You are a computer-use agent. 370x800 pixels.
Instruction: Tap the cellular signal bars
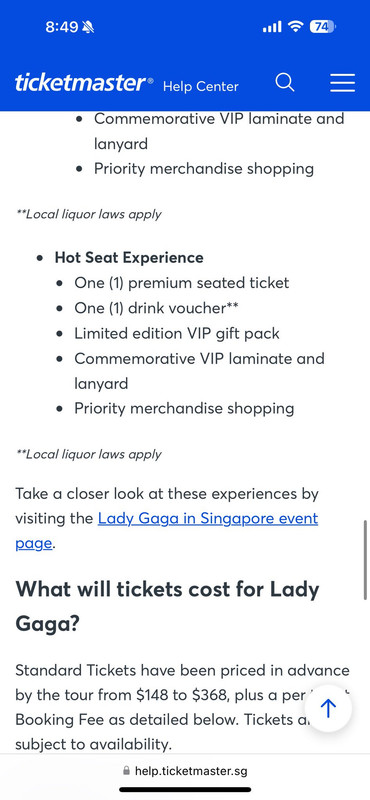tap(272, 27)
